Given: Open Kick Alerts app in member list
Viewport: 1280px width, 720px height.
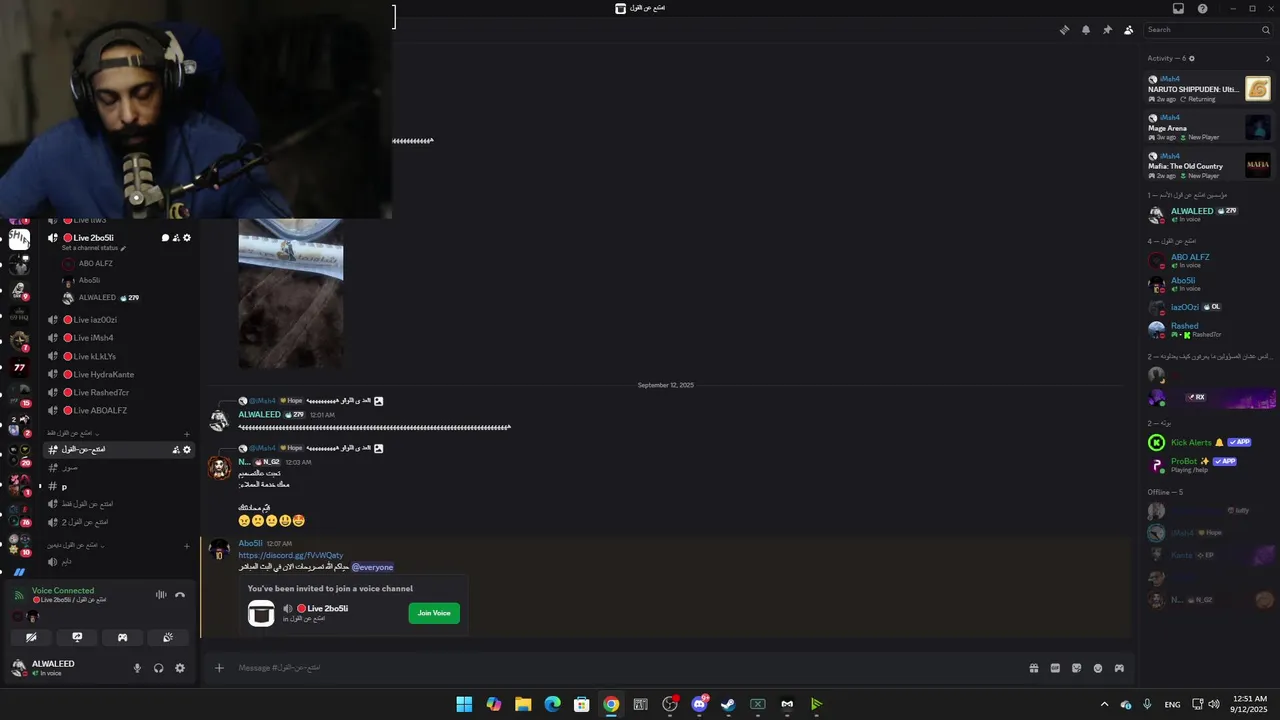Looking at the screenshot, I should 1209,442.
